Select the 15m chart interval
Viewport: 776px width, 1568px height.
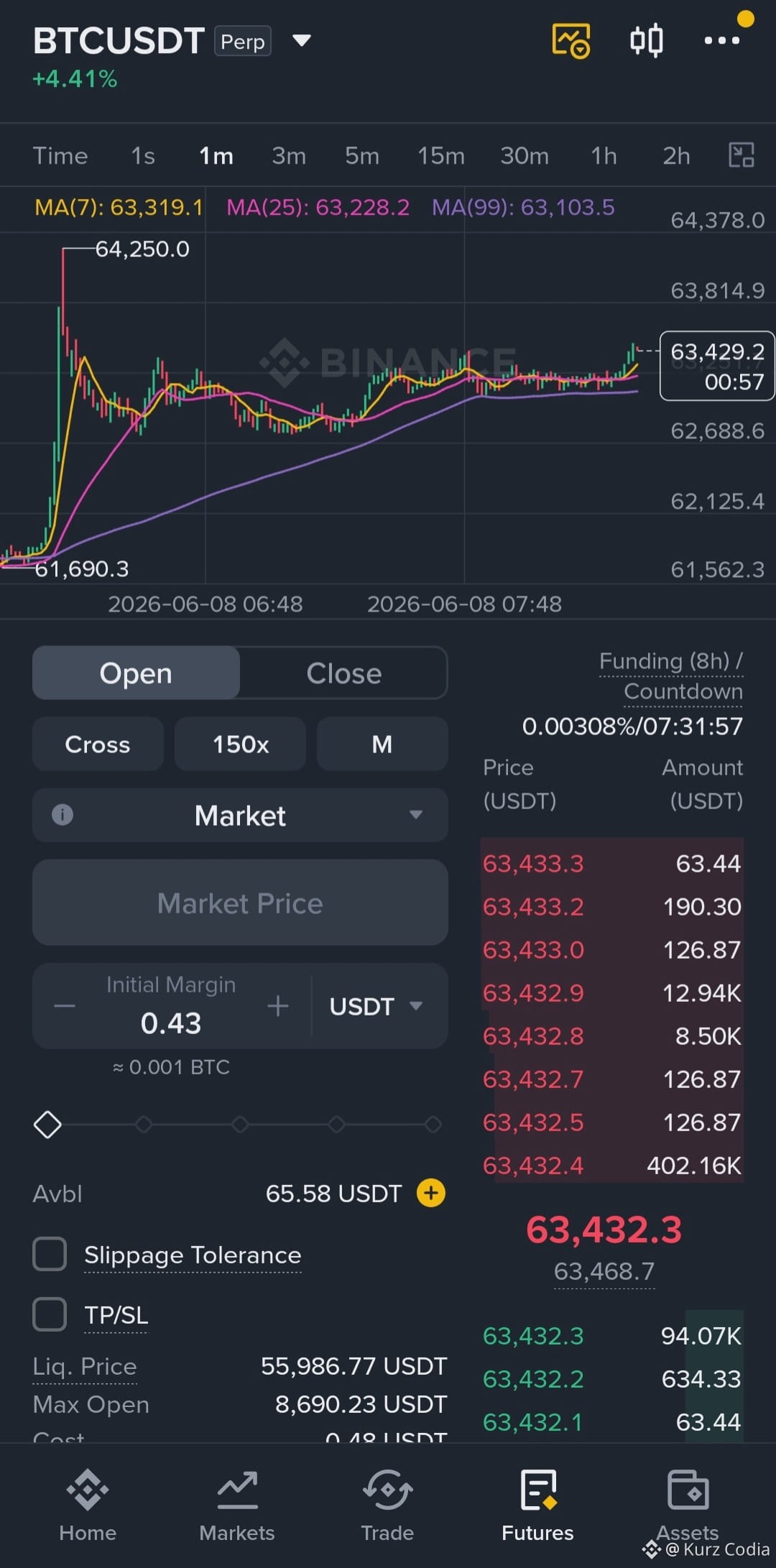(441, 156)
